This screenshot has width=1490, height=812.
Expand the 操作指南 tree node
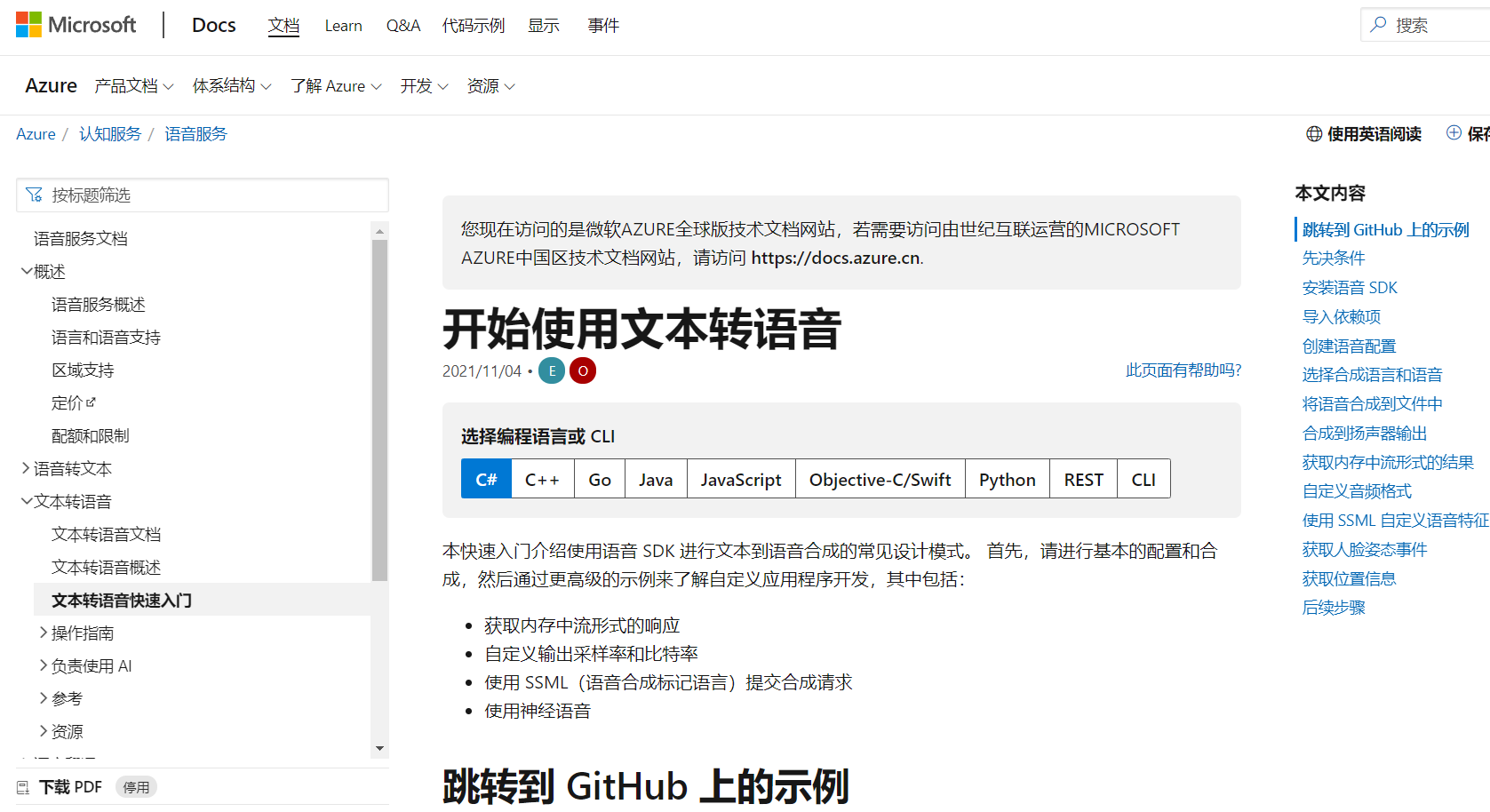(x=44, y=633)
